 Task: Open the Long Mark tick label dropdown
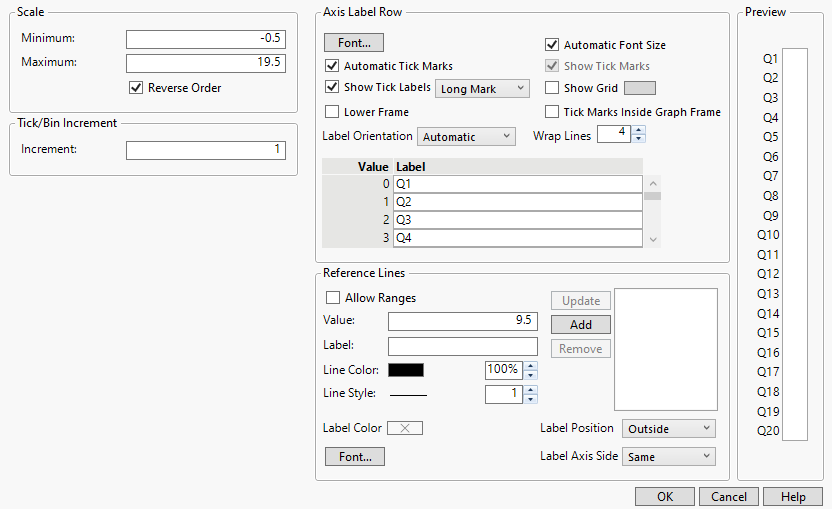(x=482, y=89)
